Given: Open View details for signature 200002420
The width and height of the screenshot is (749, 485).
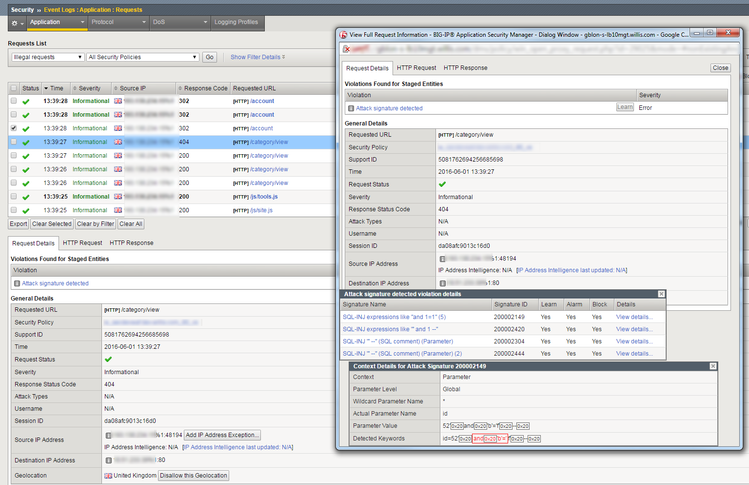Looking at the screenshot, I should pyautogui.click(x=632, y=327).
